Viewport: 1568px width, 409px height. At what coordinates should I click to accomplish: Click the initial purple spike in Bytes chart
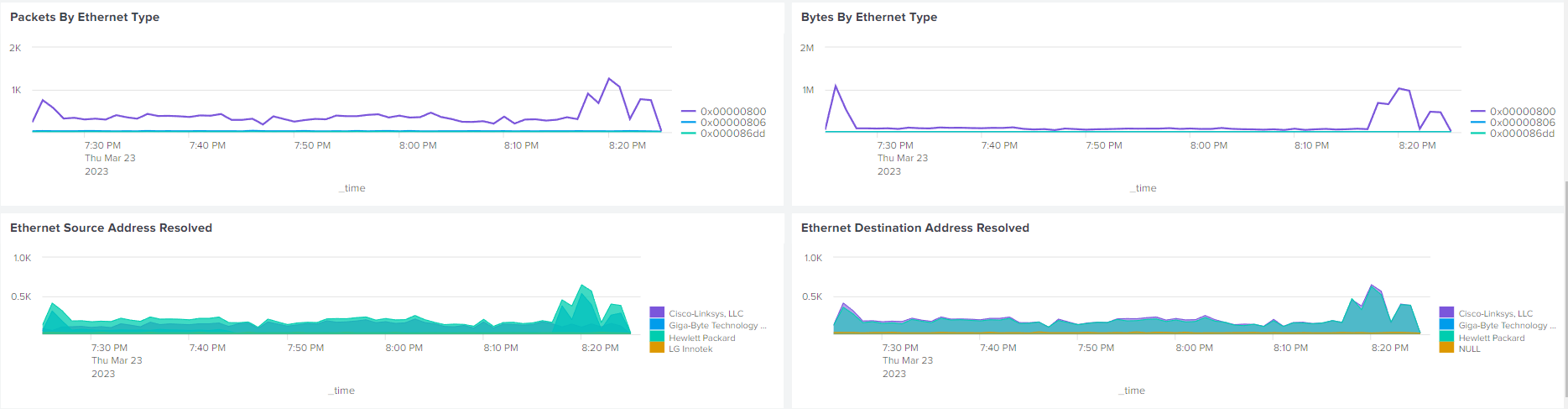835,86
